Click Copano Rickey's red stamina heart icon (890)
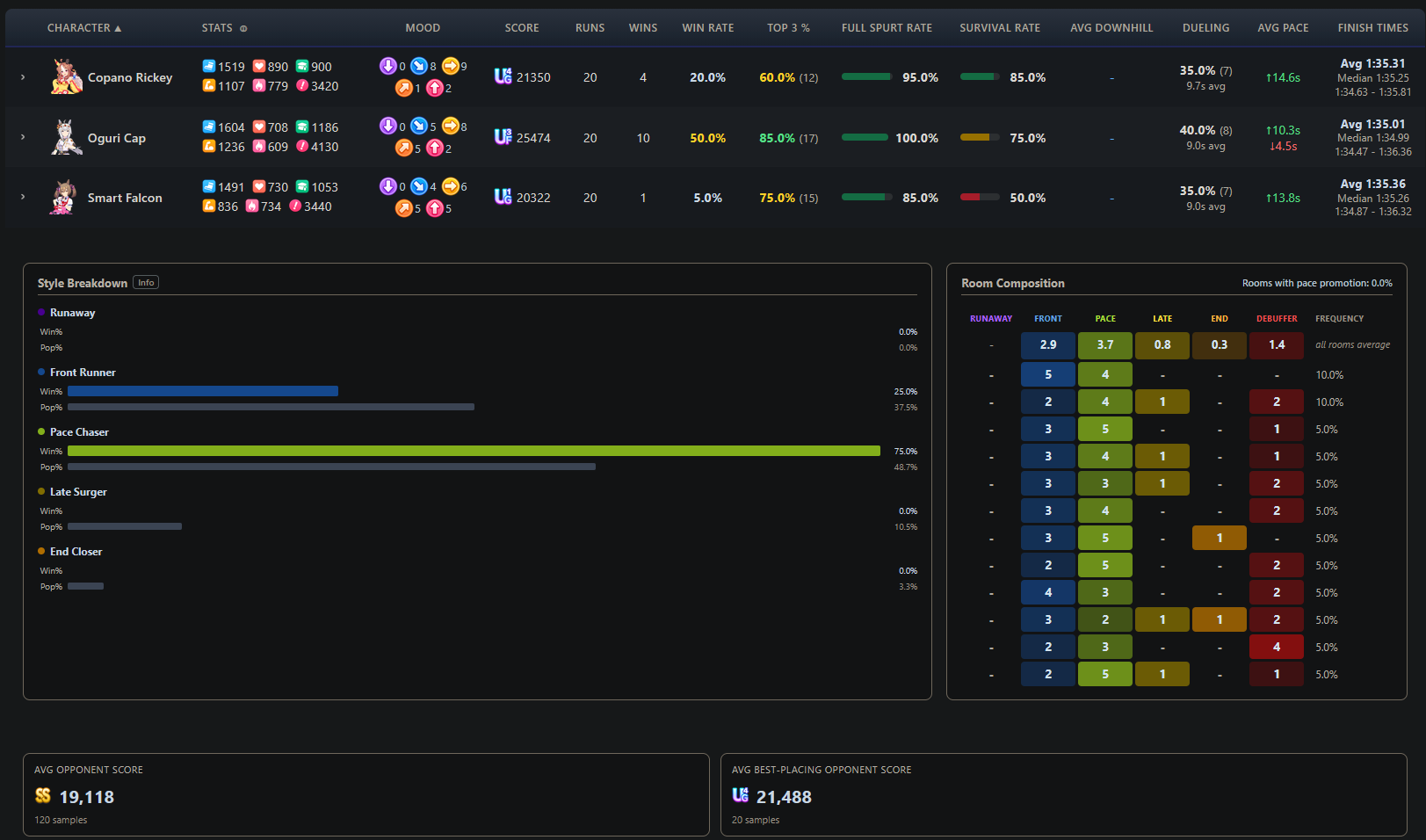The image size is (1426, 840). (x=259, y=66)
